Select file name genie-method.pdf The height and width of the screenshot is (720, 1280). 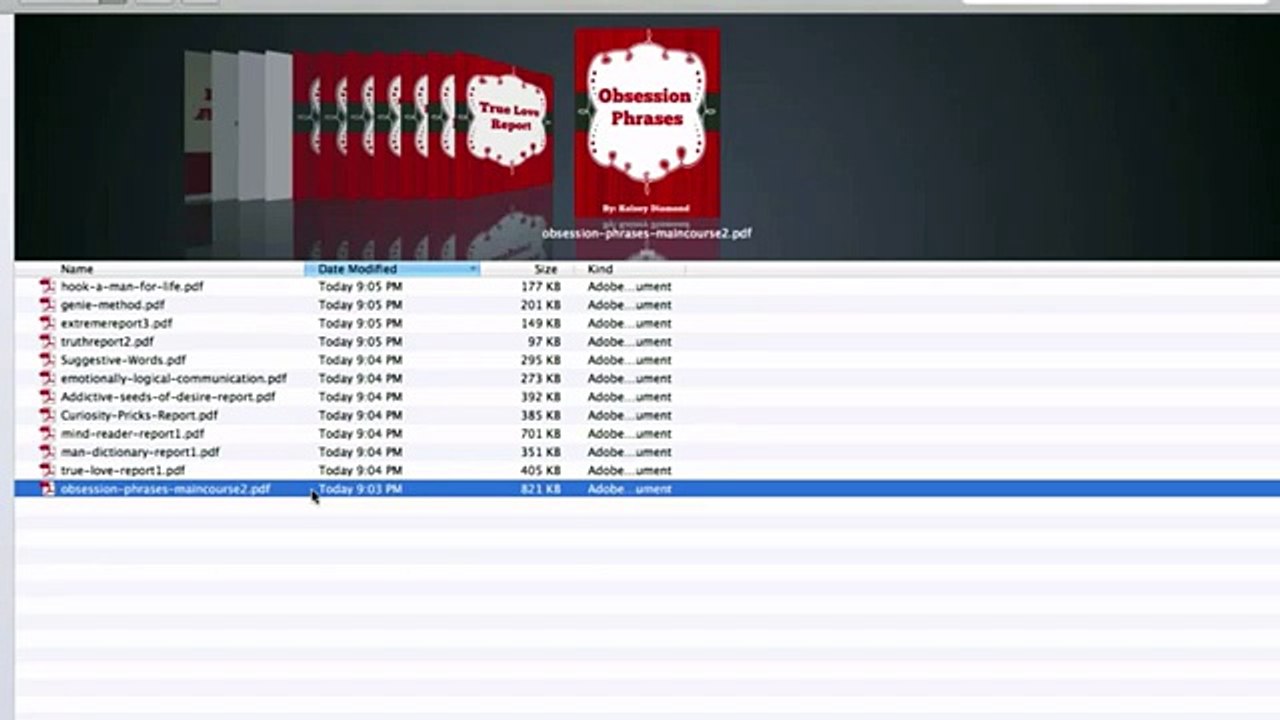point(113,304)
